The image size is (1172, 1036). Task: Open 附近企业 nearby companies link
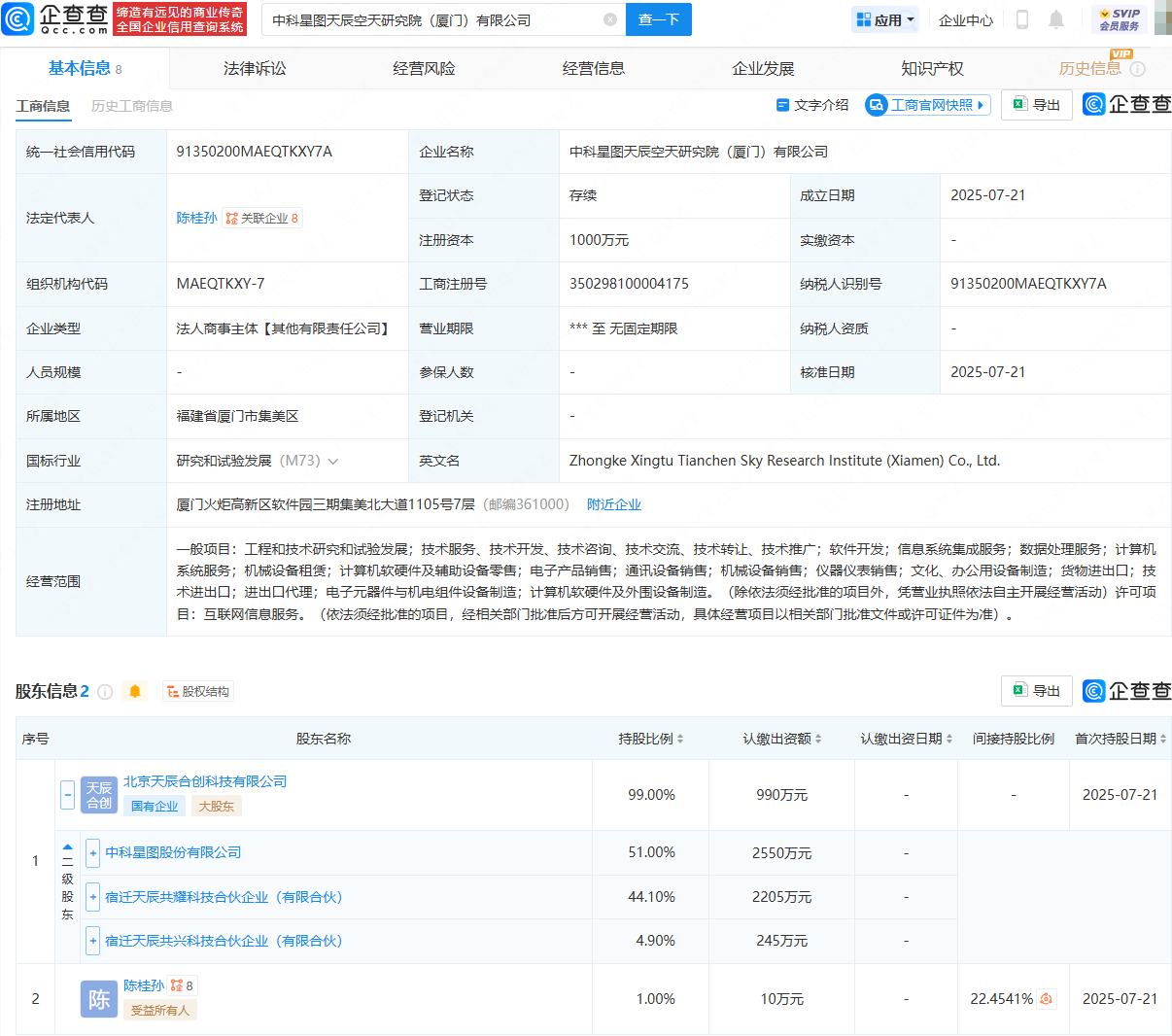(x=613, y=504)
